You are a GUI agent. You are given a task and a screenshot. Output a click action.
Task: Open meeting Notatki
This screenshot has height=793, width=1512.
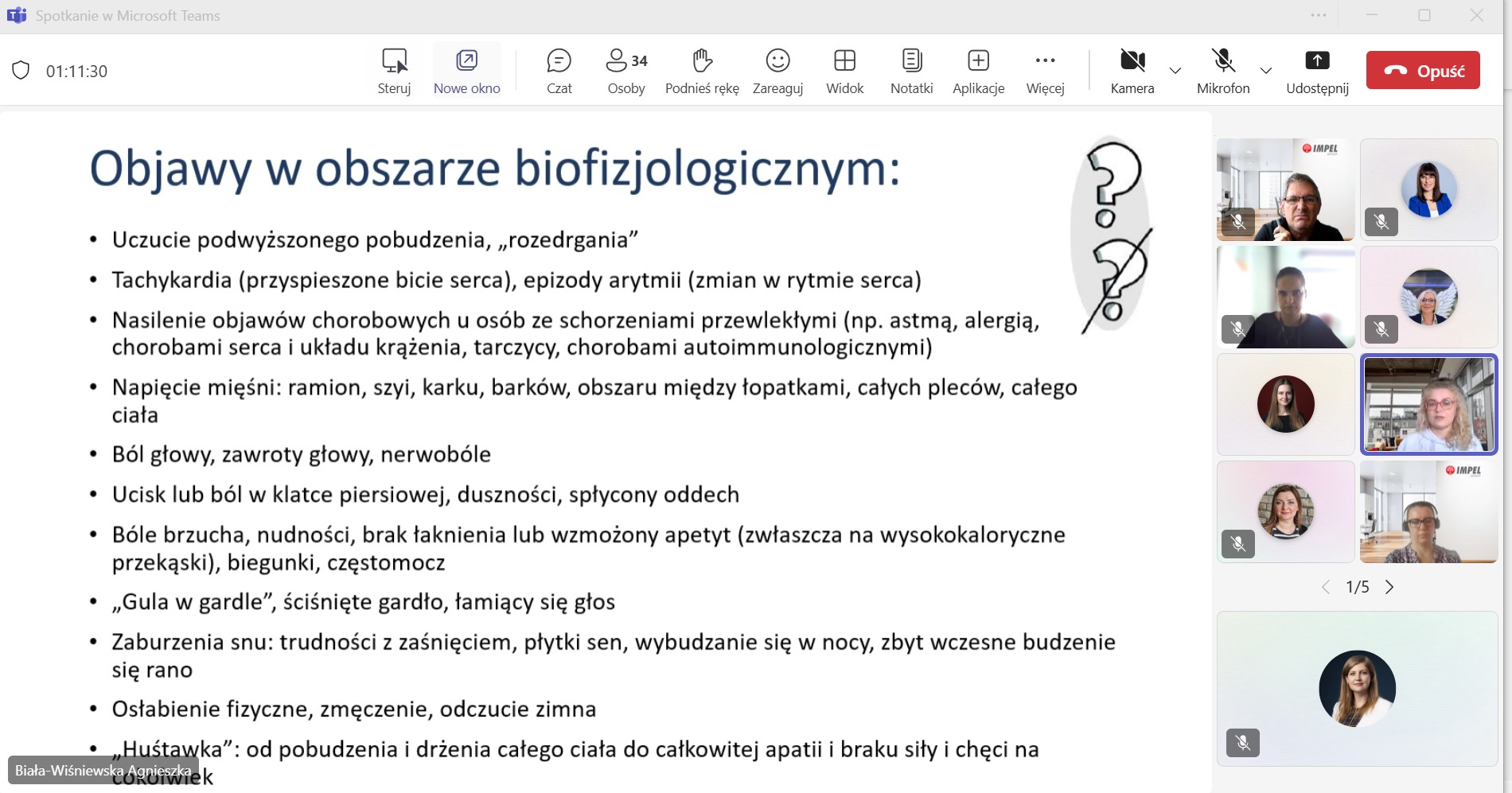tap(911, 71)
